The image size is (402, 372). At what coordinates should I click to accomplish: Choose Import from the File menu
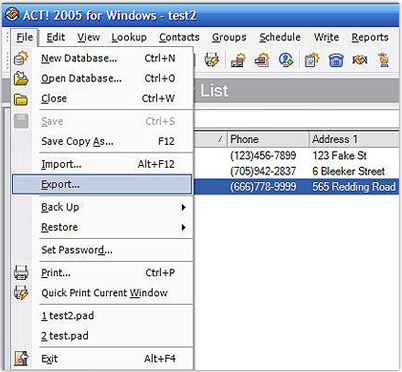[x=102, y=164]
